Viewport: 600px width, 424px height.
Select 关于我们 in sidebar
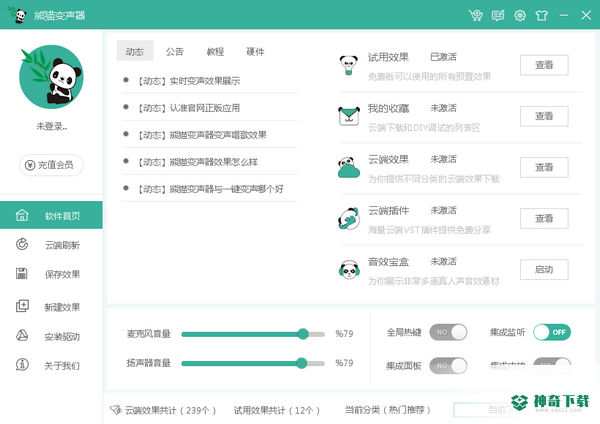tap(51, 365)
